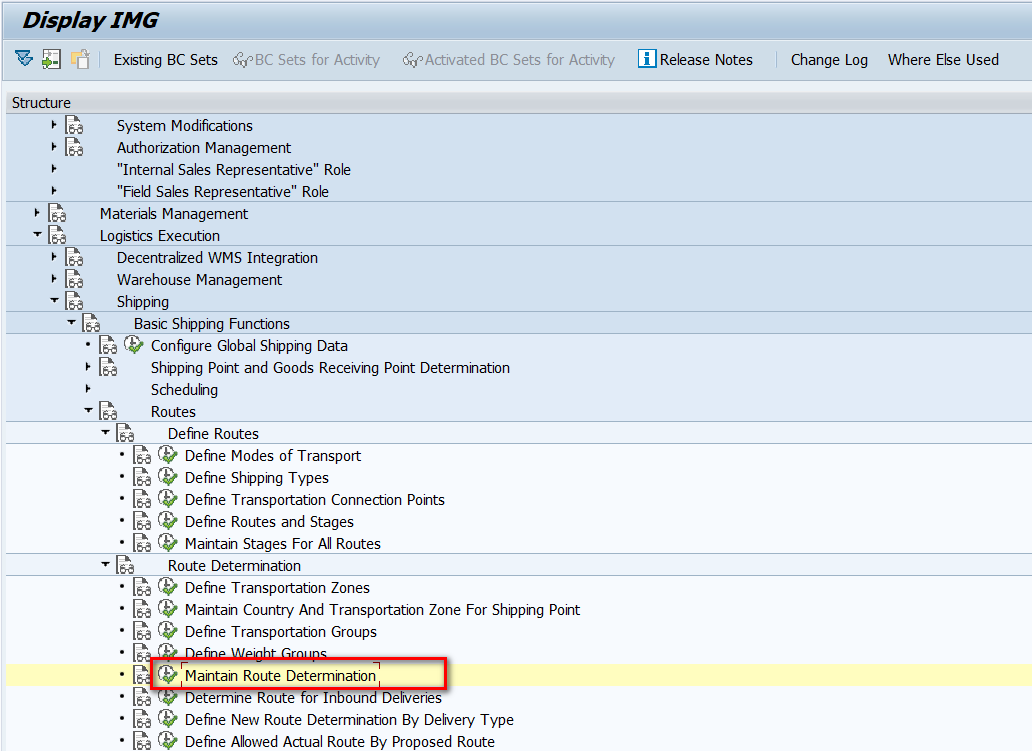Expand the Materials Management node

tap(36, 213)
